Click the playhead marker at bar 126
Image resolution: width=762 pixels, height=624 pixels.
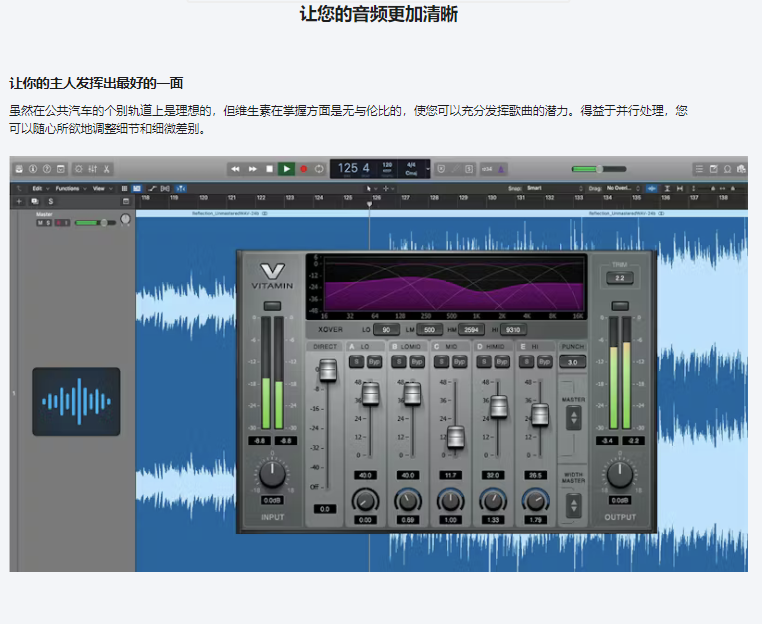click(x=369, y=204)
